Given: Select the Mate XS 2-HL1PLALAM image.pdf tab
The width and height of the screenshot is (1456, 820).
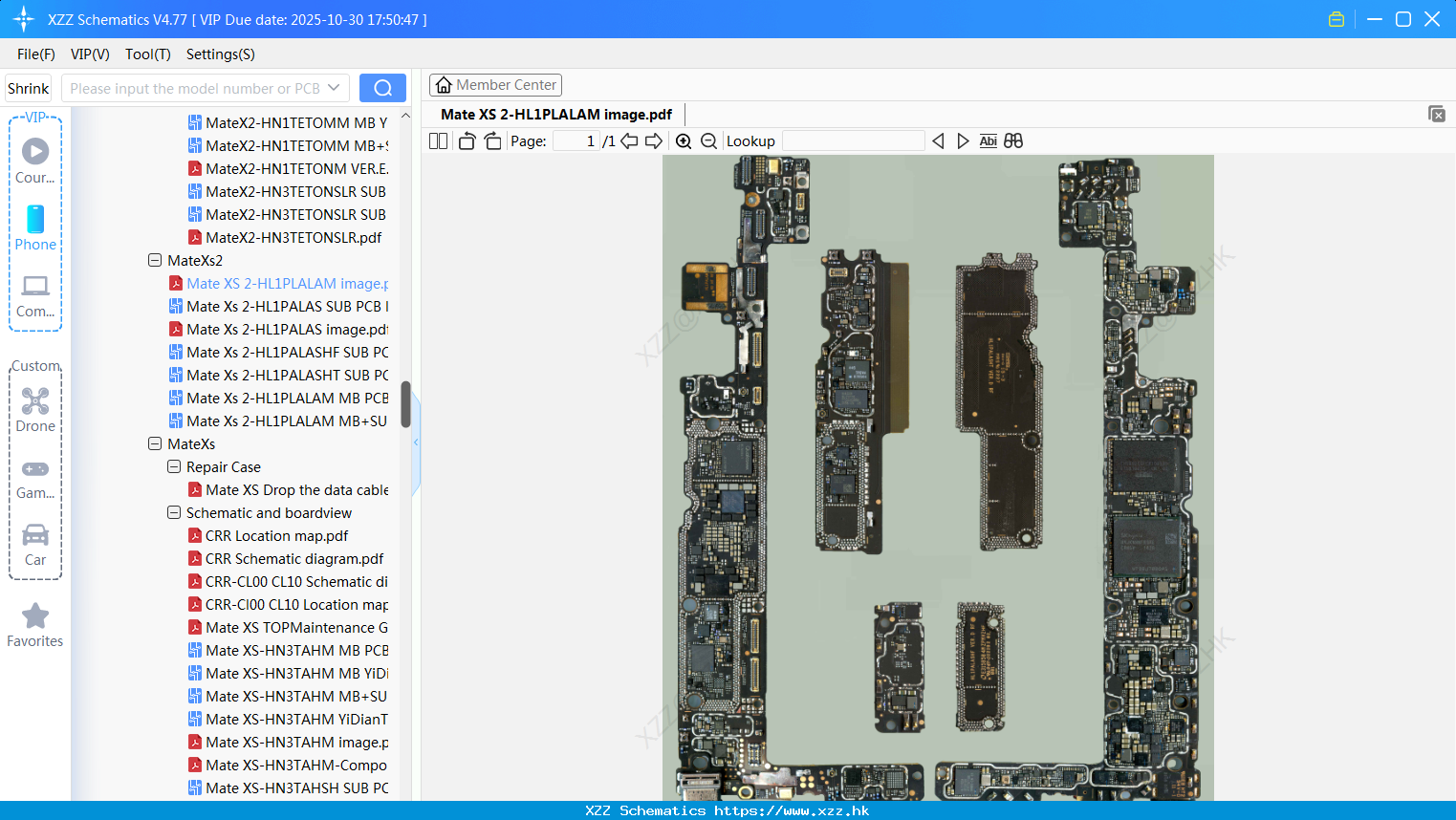Looking at the screenshot, I should [x=556, y=114].
